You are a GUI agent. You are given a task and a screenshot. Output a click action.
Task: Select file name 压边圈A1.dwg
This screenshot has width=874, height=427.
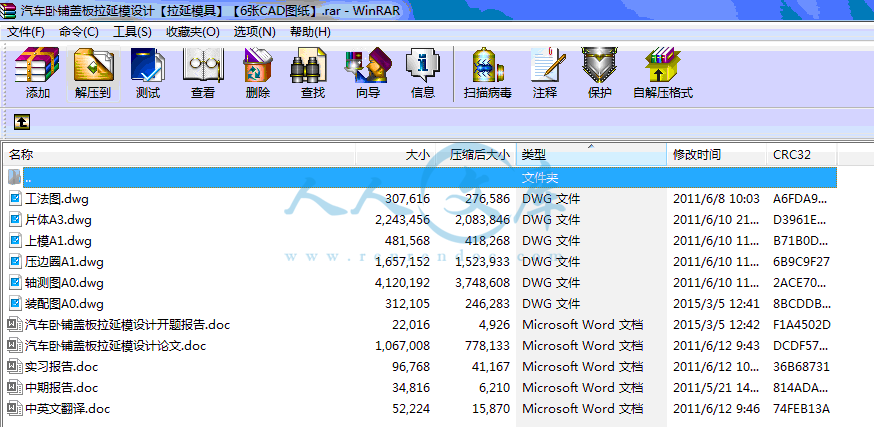coord(64,261)
